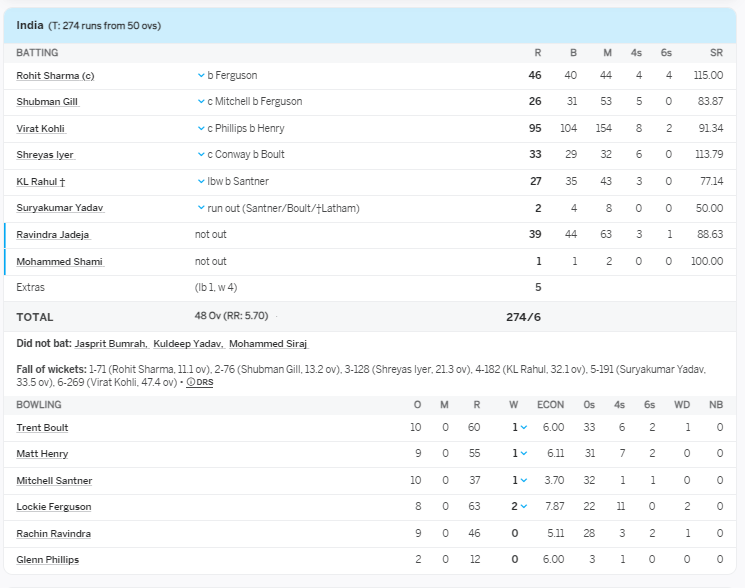
Task: Open Virat Kohli's player page
Action: (x=41, y=129)
